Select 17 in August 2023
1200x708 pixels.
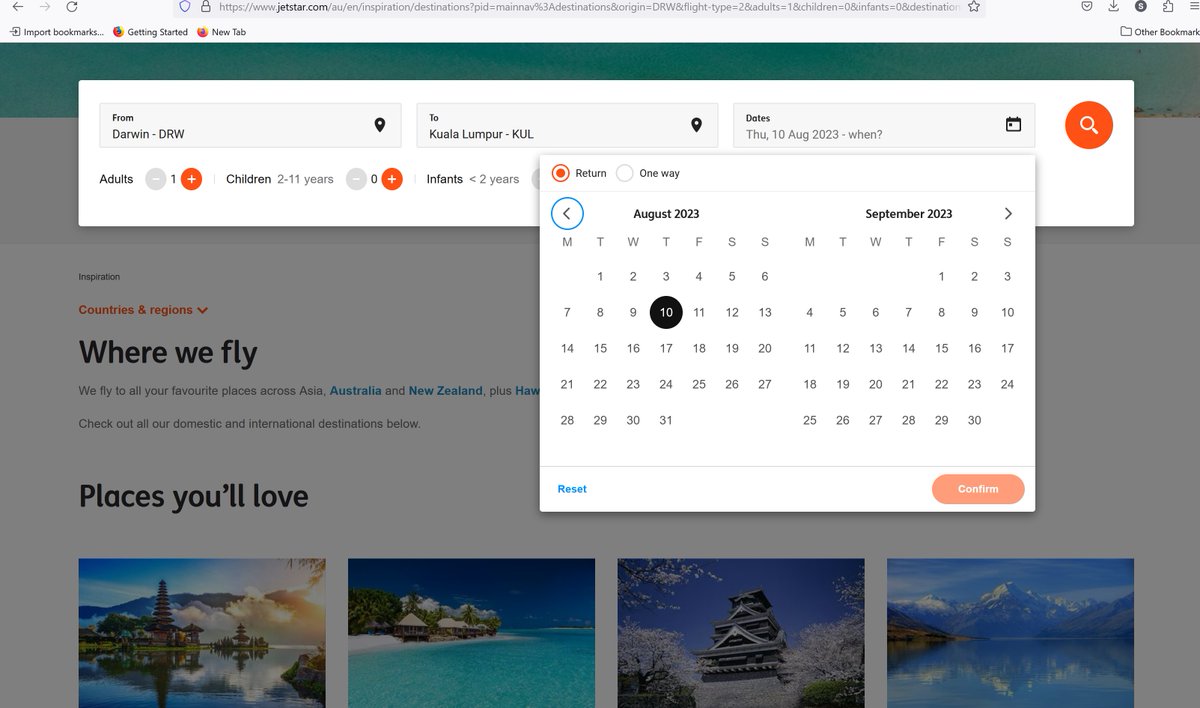coord(666,348)
